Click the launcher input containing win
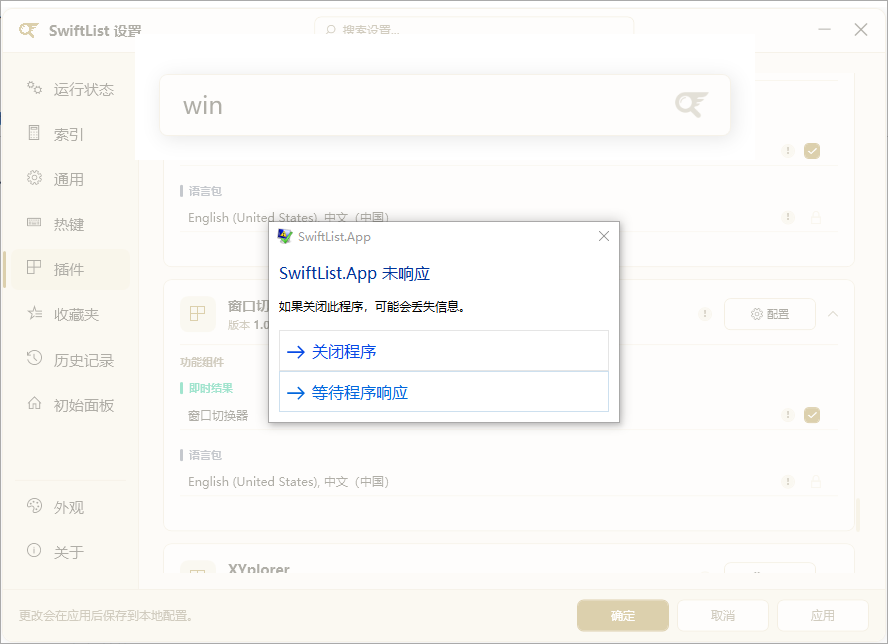This screenshot has width=888, height=644. [x=445, y=105]
